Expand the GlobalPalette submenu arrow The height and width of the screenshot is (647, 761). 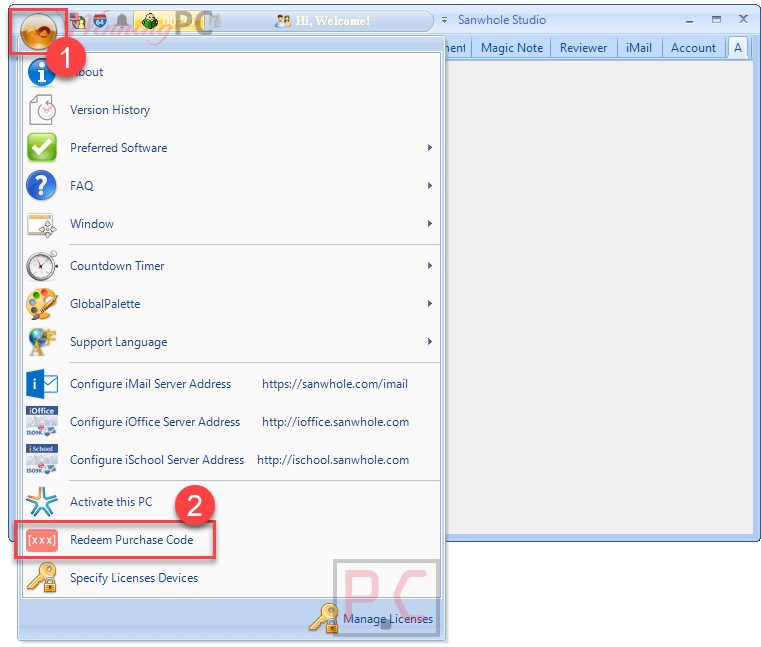tap(430, 304)
